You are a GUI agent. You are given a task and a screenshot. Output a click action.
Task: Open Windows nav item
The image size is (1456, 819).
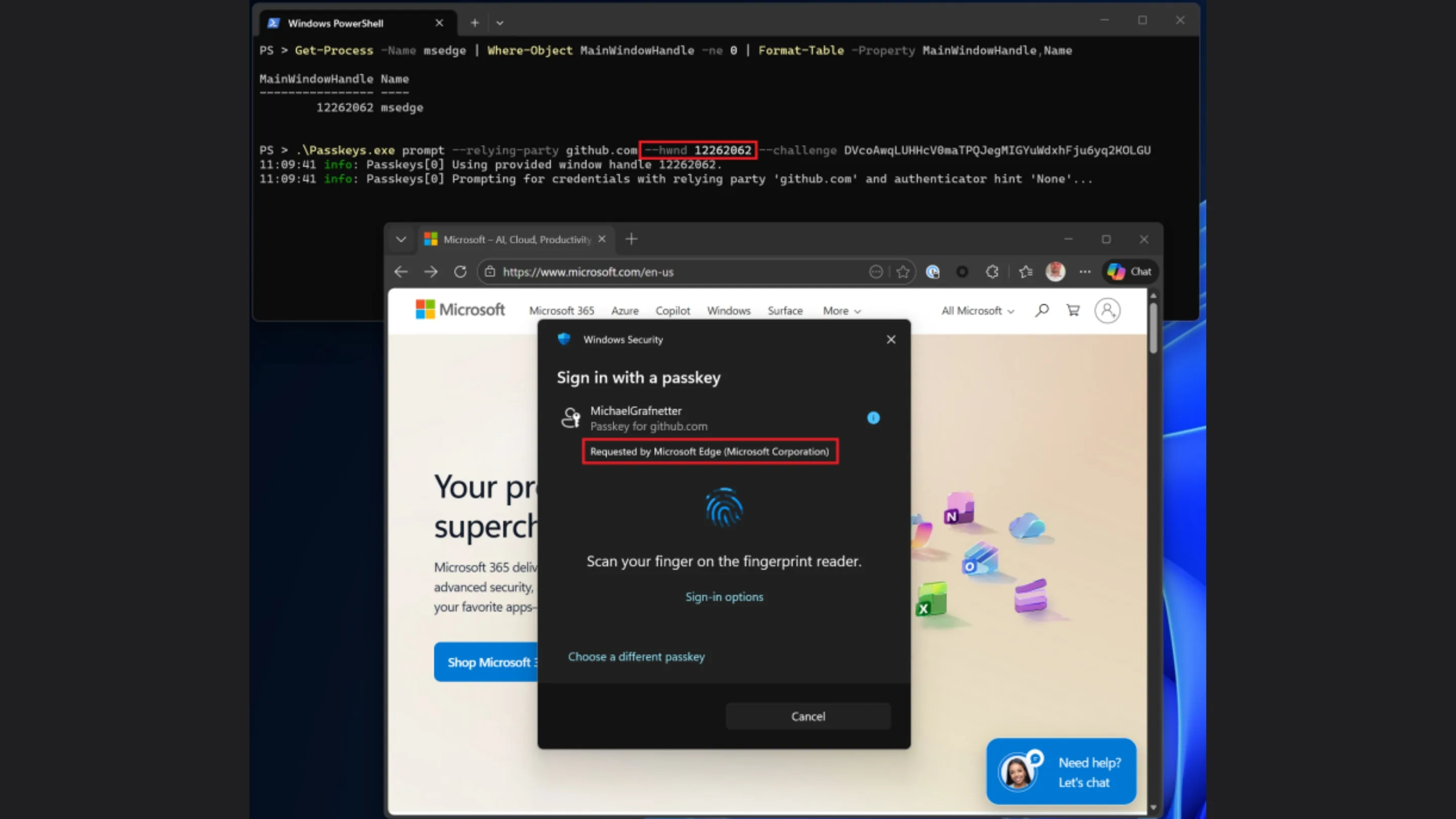[x=729, y=311]
